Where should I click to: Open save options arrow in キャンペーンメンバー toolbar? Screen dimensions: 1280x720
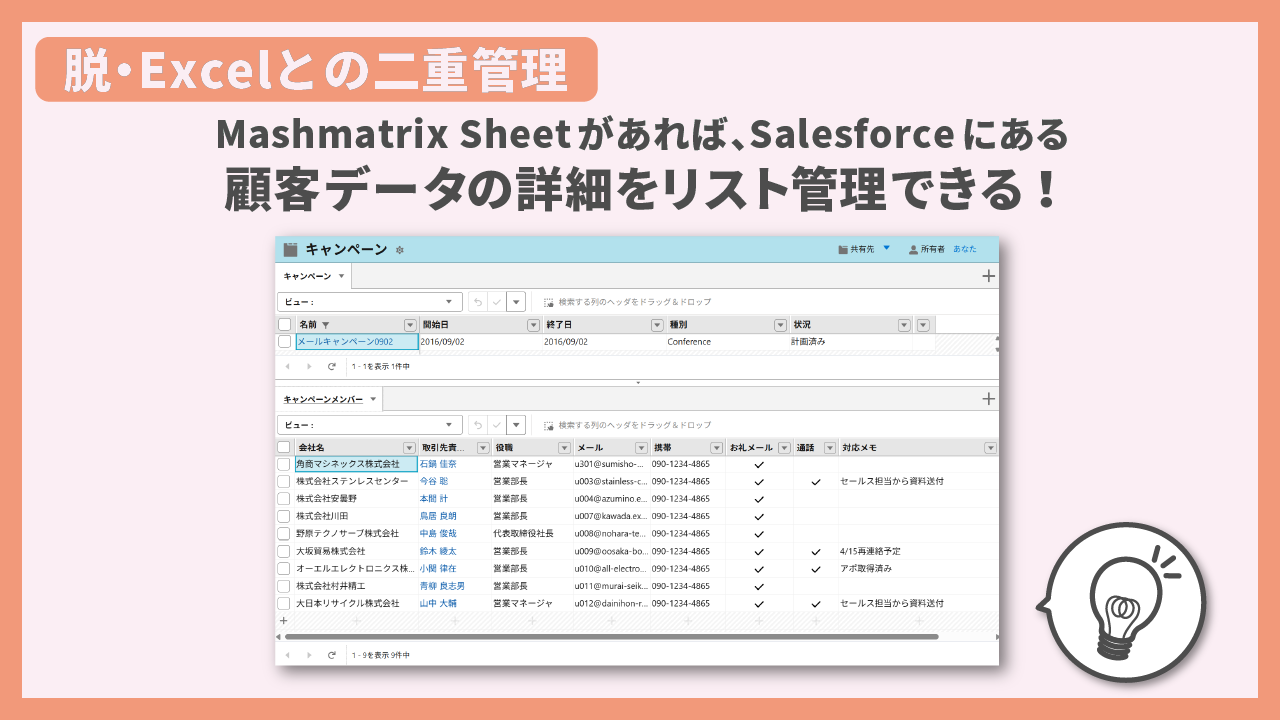click(516, 425)
